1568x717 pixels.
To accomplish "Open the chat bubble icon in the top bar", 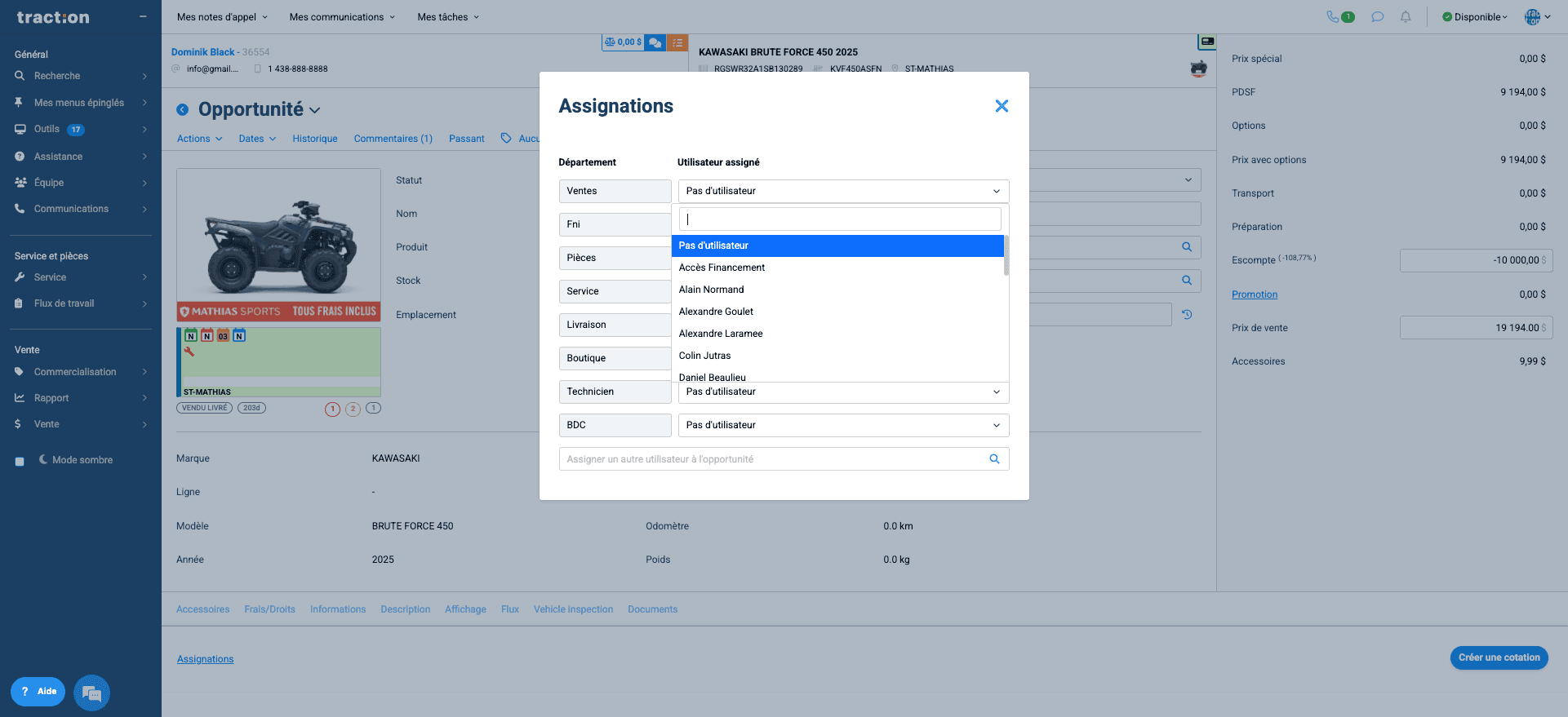I will pos(1378,16).
